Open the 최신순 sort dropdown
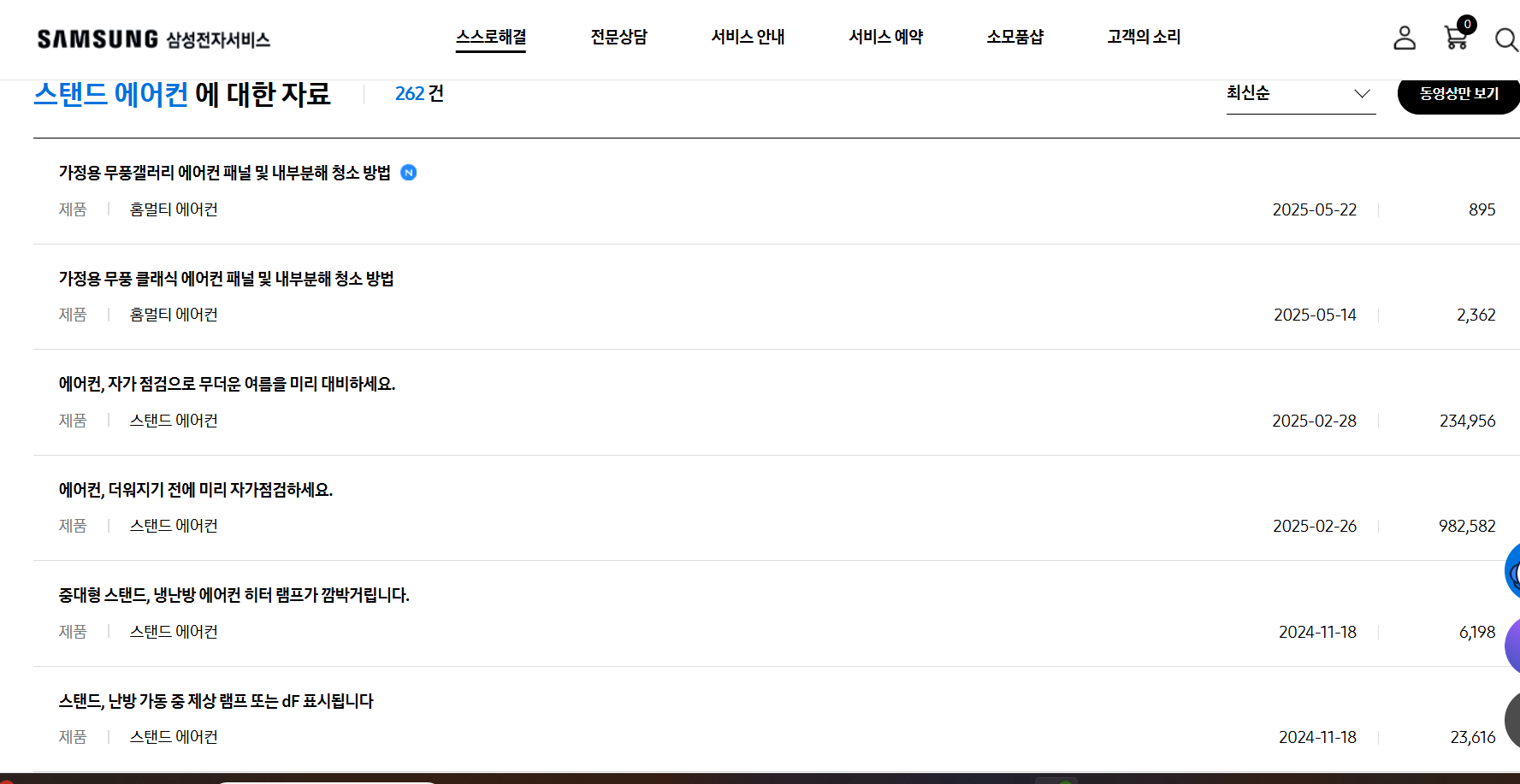 point(1300,93)
